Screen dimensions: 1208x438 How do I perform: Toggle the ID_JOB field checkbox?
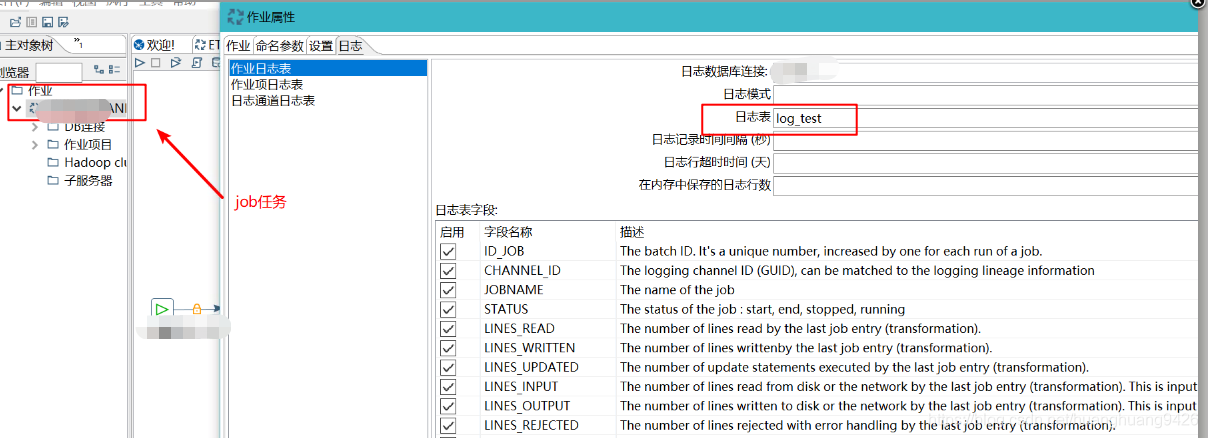click(x=448, y=252)
